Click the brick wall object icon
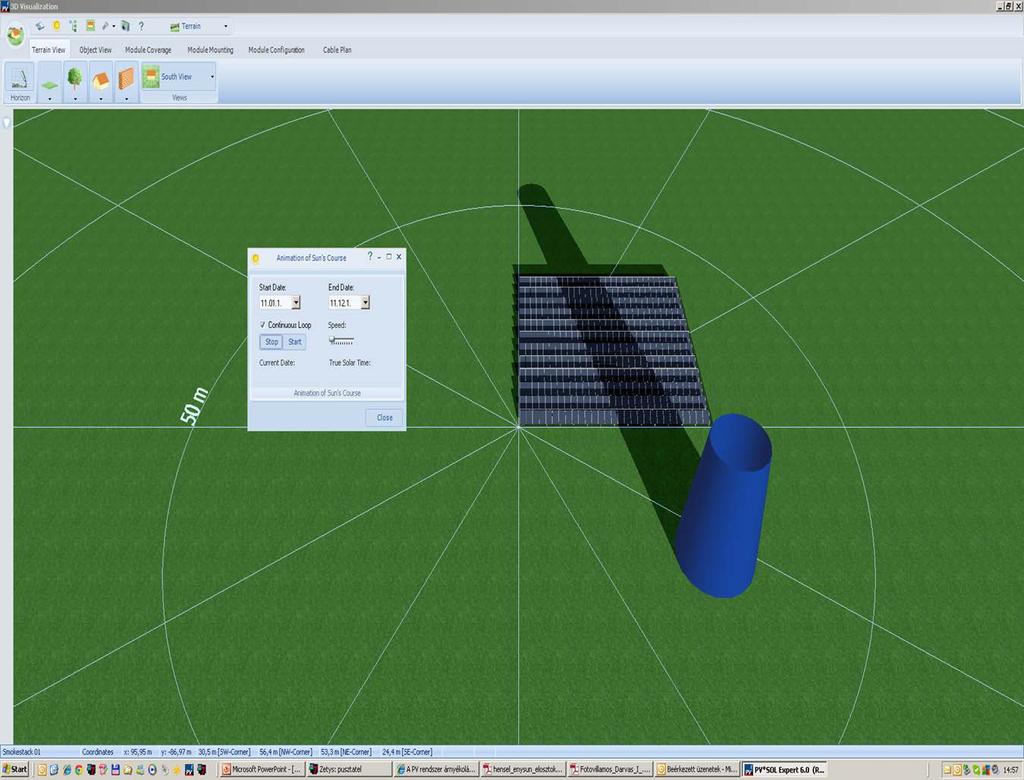The width and height of the screenshot is (1024, 780). pos(126,79)
